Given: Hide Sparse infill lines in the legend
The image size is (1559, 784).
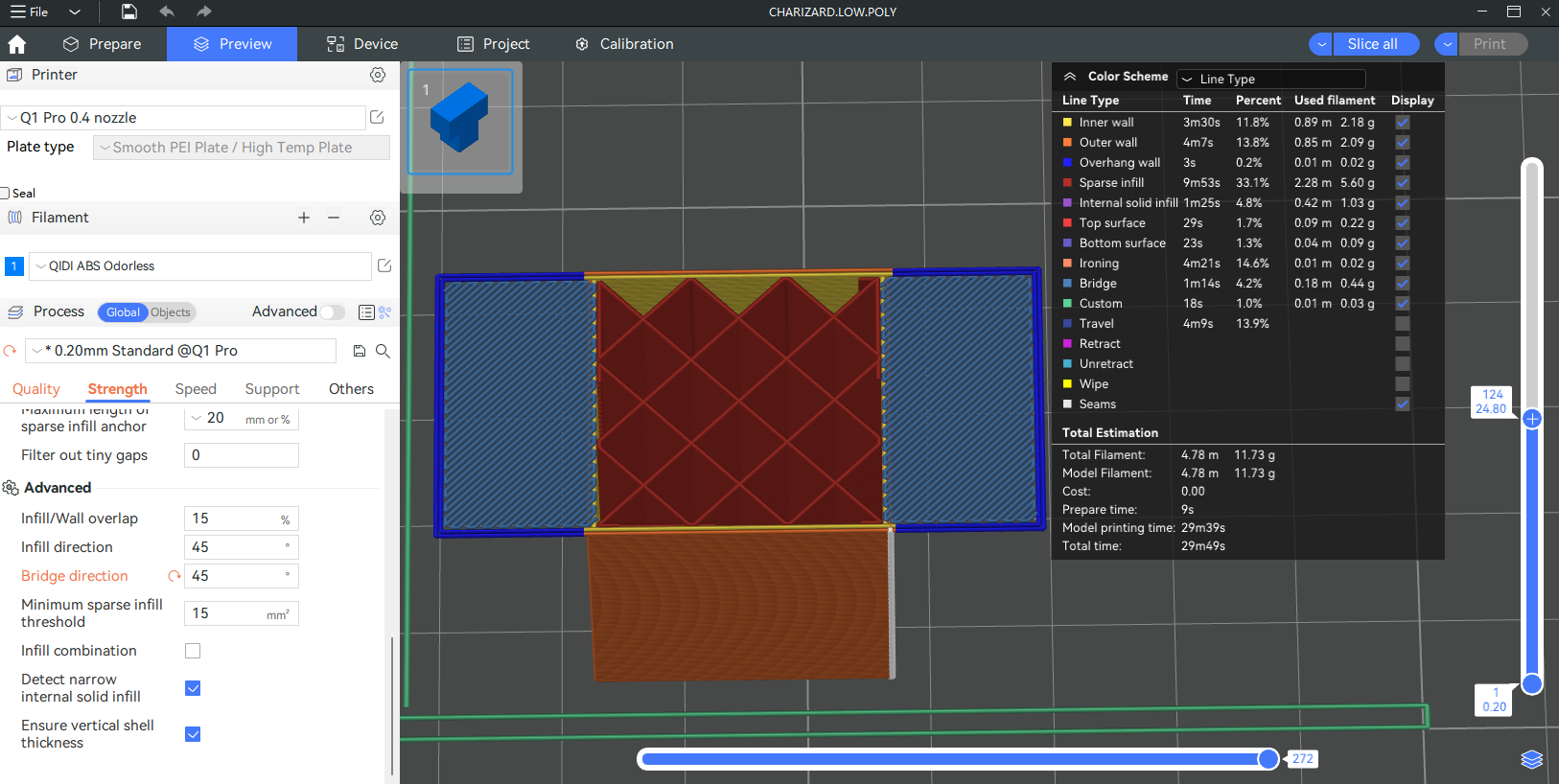Looking at the screenshot, I should click(x=1402, y=182).
